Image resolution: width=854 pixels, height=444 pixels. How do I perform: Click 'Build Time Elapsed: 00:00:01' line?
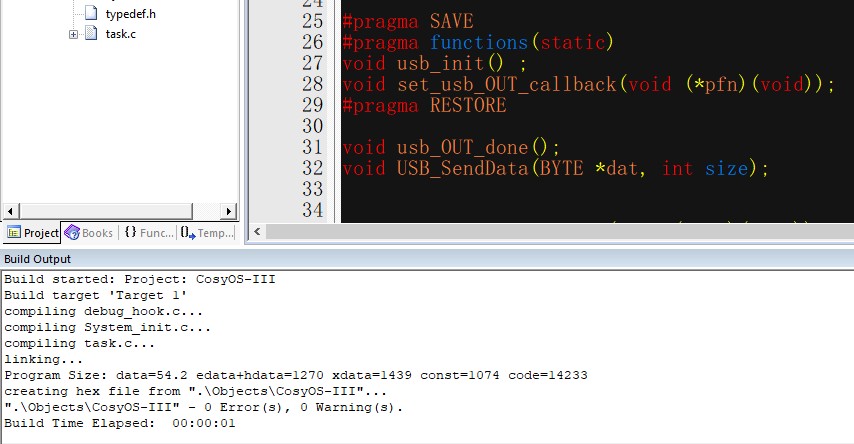click(120, 423)
